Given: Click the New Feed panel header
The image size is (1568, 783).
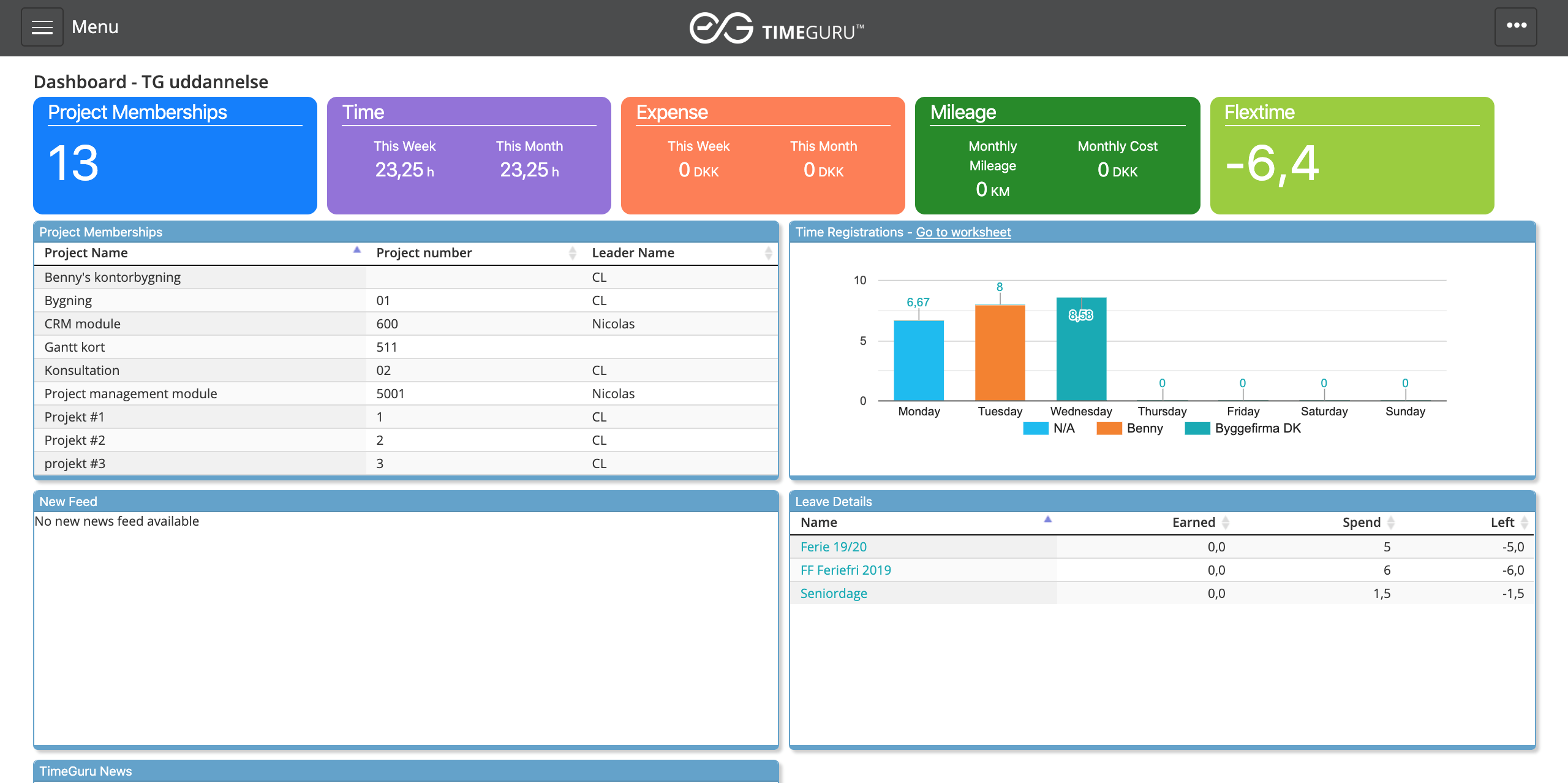Looking at the screenshot, I should pos(406,502).
